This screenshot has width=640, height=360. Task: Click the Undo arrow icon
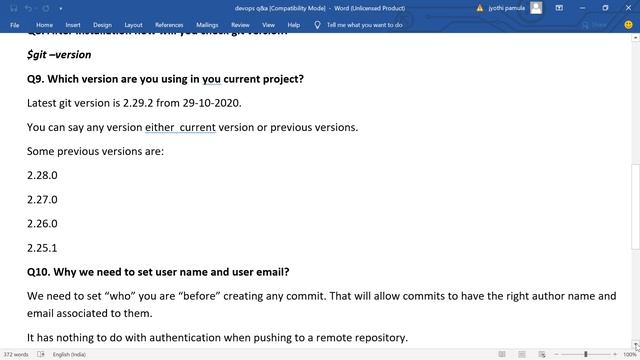(28, 8)
